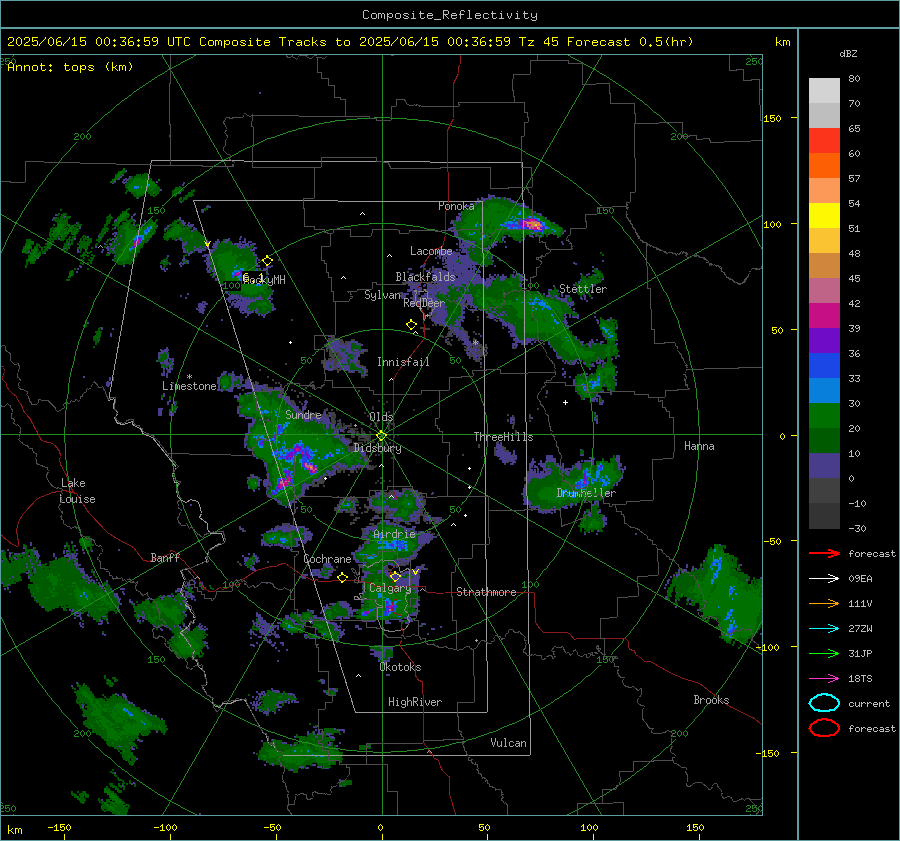Click the Limestone label
Image resolution: width=900 pixels, height=841 pixels.
point(189,386)
